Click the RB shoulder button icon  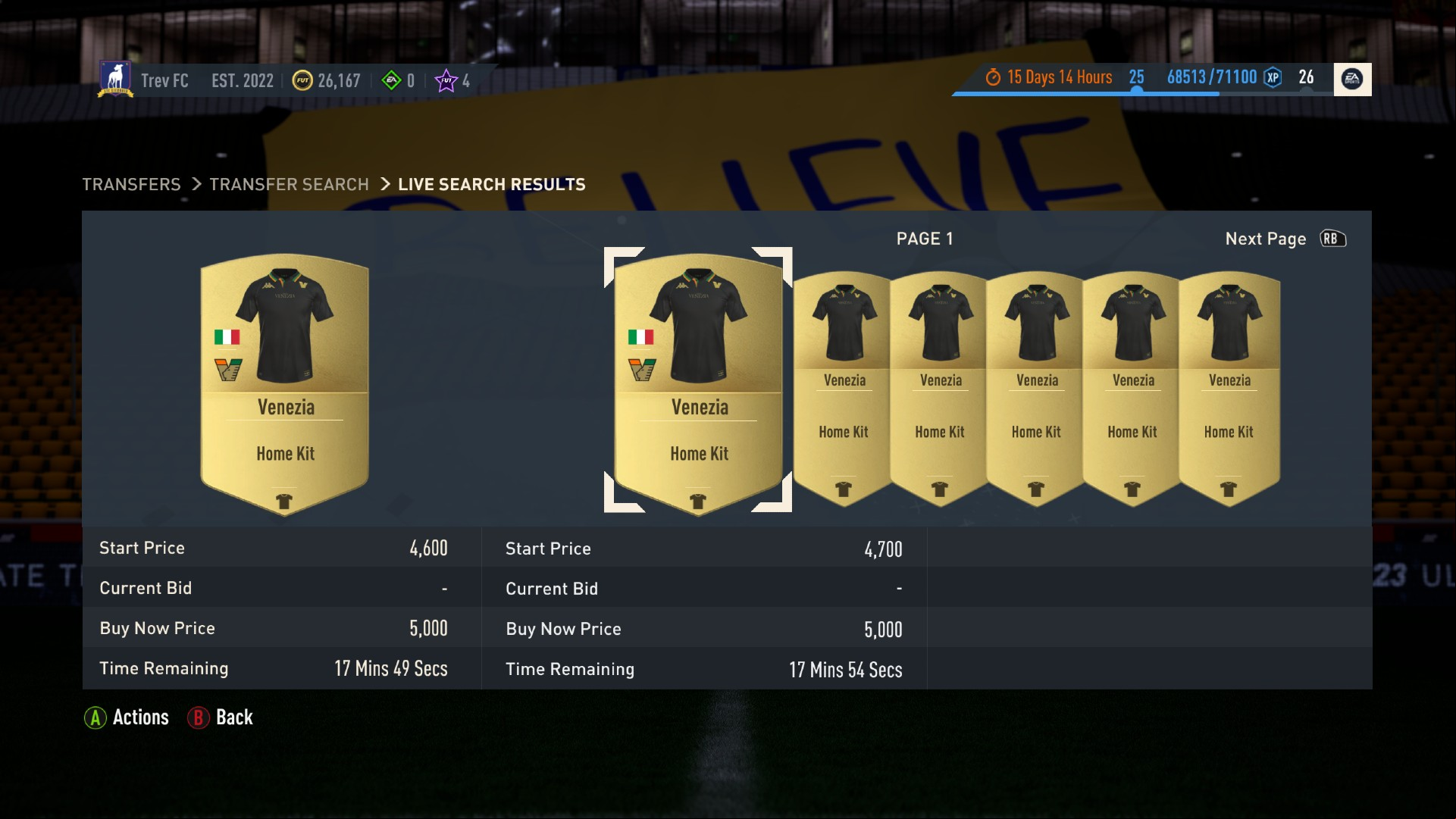1332,239
